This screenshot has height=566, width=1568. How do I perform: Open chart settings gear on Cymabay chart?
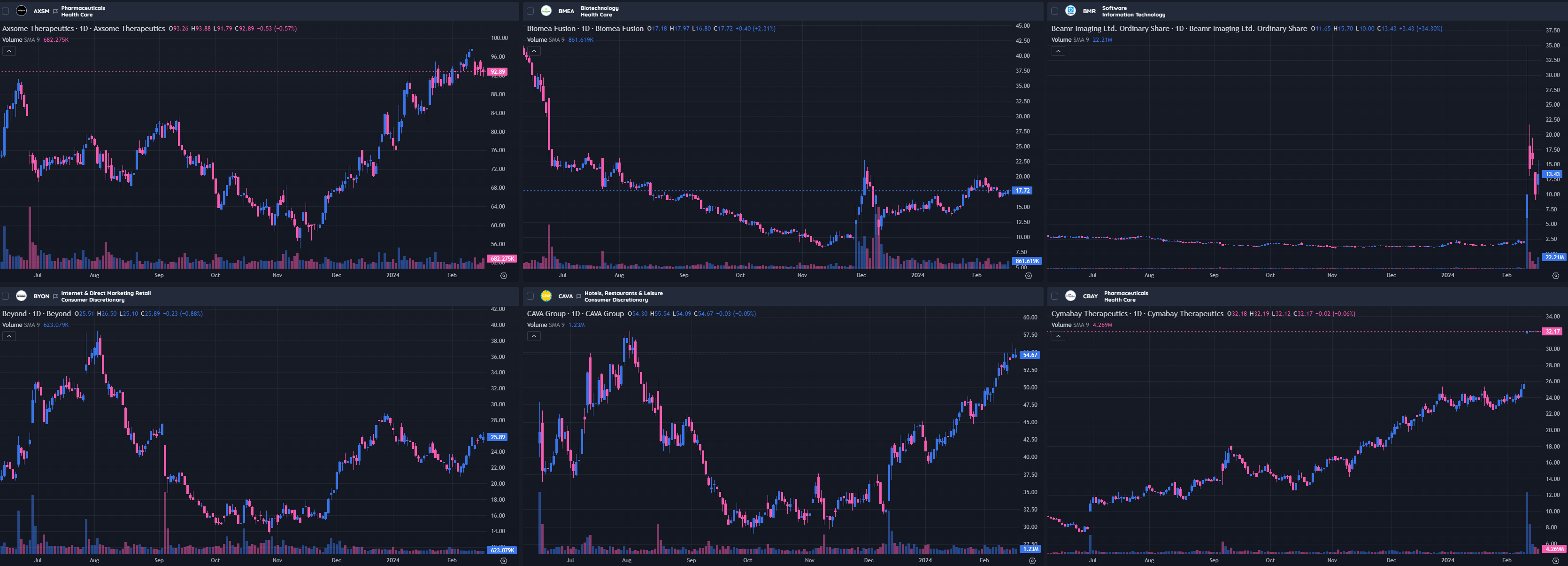tap(1555, 560)
